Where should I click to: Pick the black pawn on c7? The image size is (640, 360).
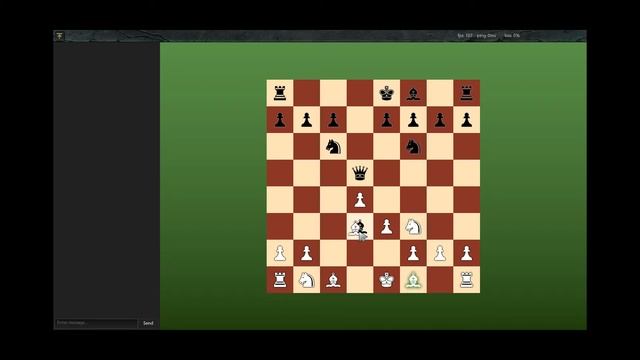(x=333, y=120)
